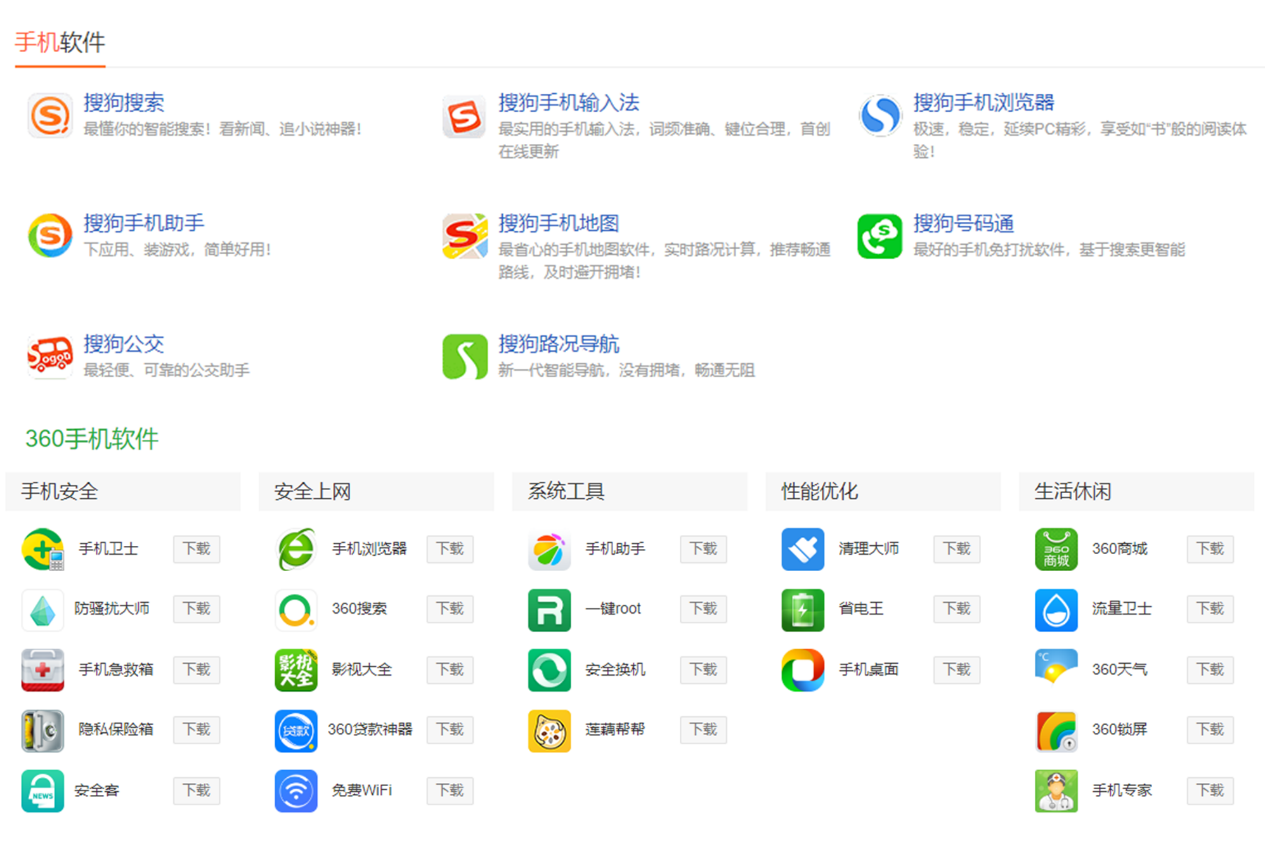This screenshot has height=852, width=1265.
Task: Click 下载 next to 手机专家
Action: coord(1211,791)
